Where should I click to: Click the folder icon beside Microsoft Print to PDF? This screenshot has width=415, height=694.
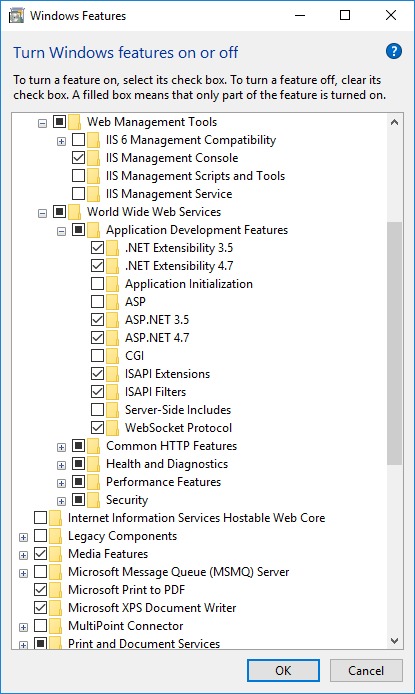tap(55, 590)
